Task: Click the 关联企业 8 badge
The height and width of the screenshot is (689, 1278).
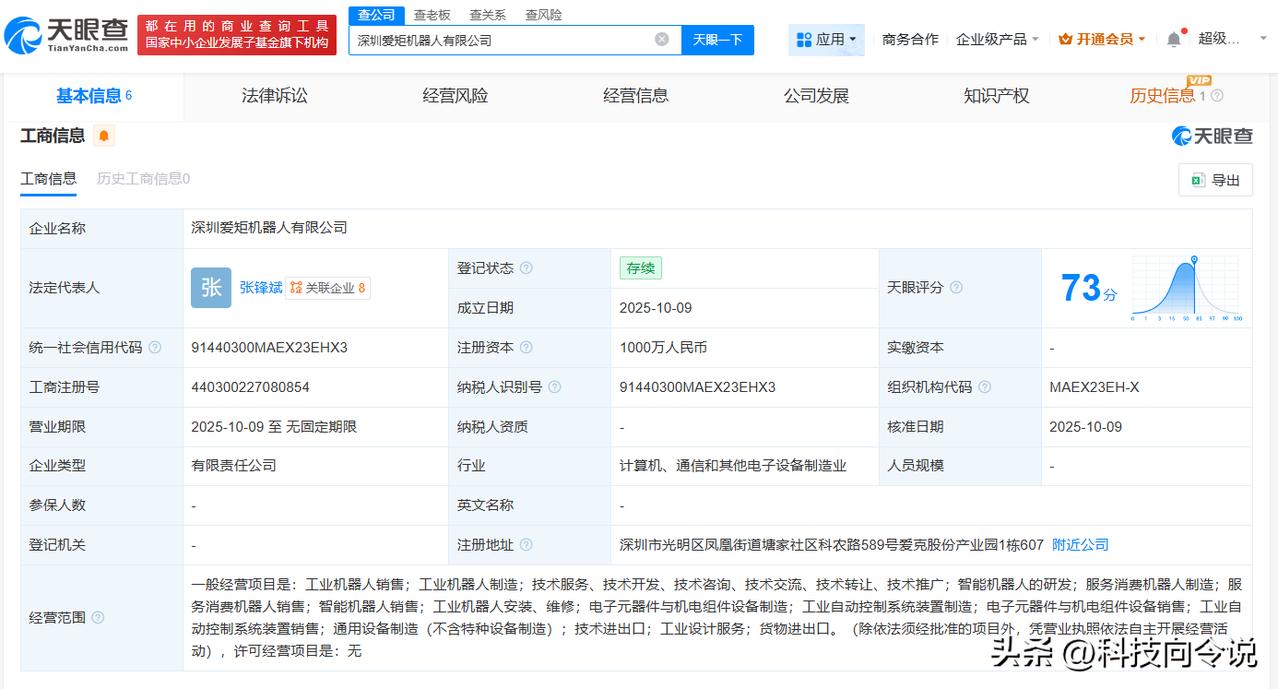Action: tap(328, 287)
